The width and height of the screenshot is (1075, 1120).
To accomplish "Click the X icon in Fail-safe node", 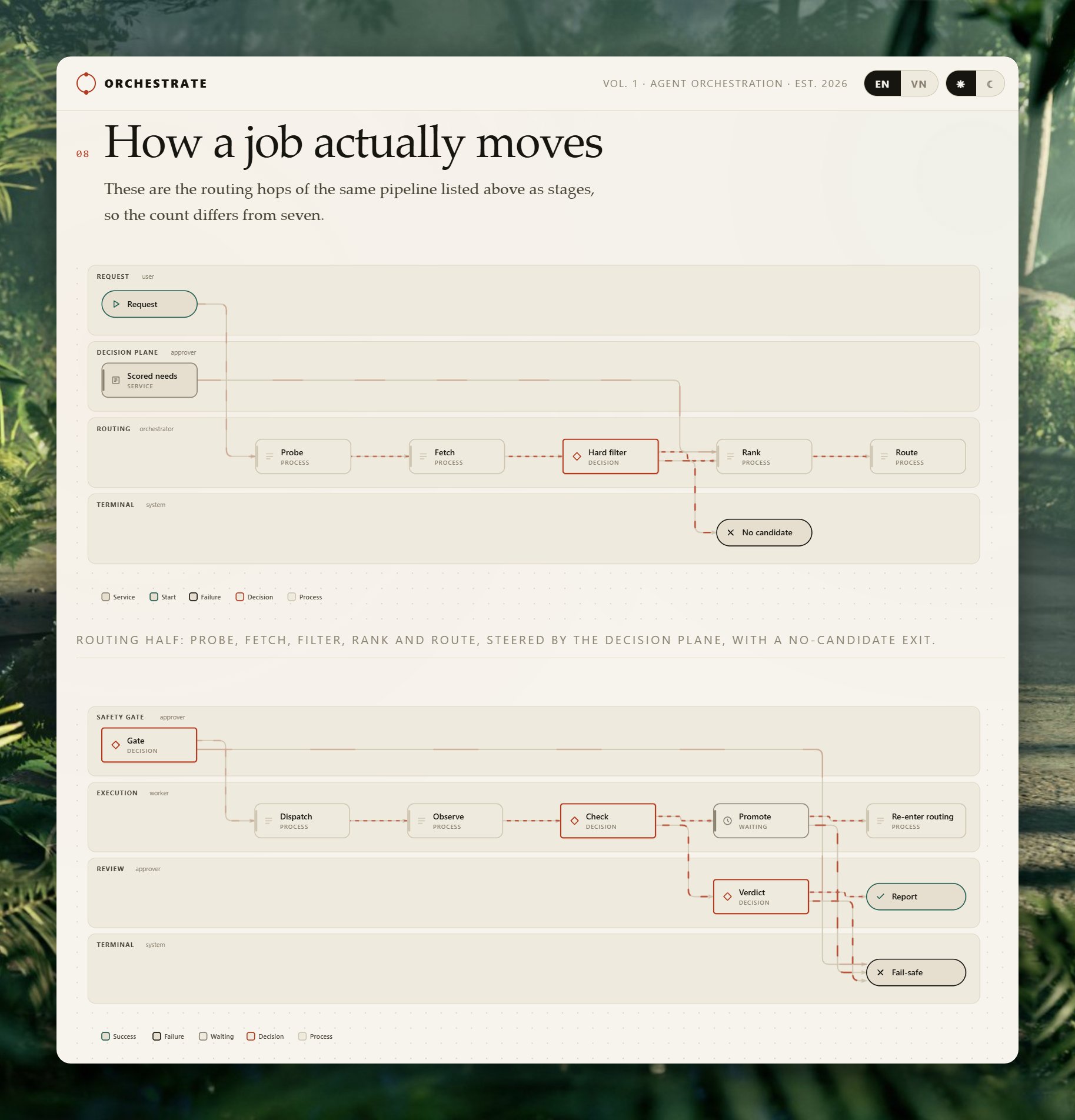I will point(880,972).
